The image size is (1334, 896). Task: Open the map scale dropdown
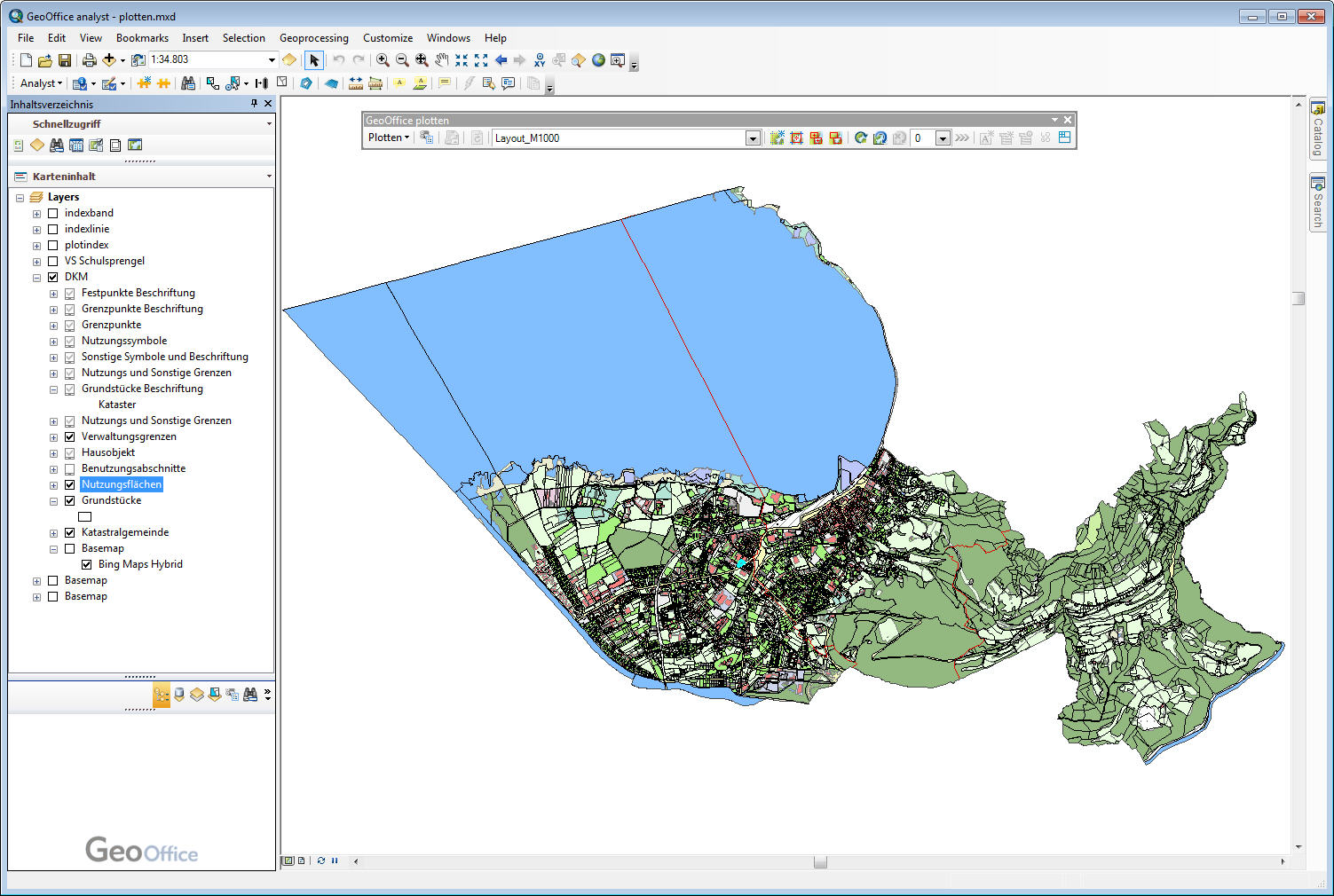pyautogui.click(x=272, y=59)
